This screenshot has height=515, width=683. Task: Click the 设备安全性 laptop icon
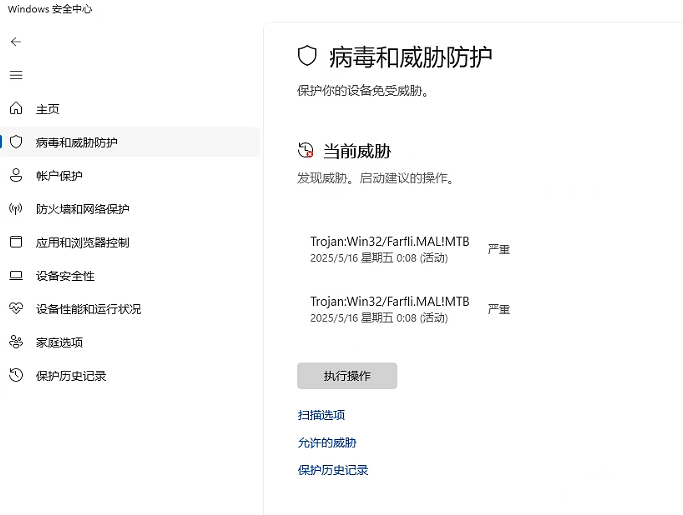click(16, 276)
